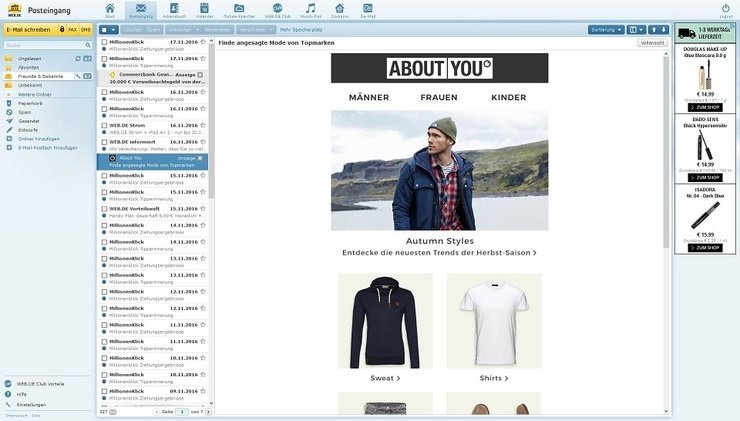Open the Domains house icon
Viewport: 740px width, 421px height.
pos(340,8)
